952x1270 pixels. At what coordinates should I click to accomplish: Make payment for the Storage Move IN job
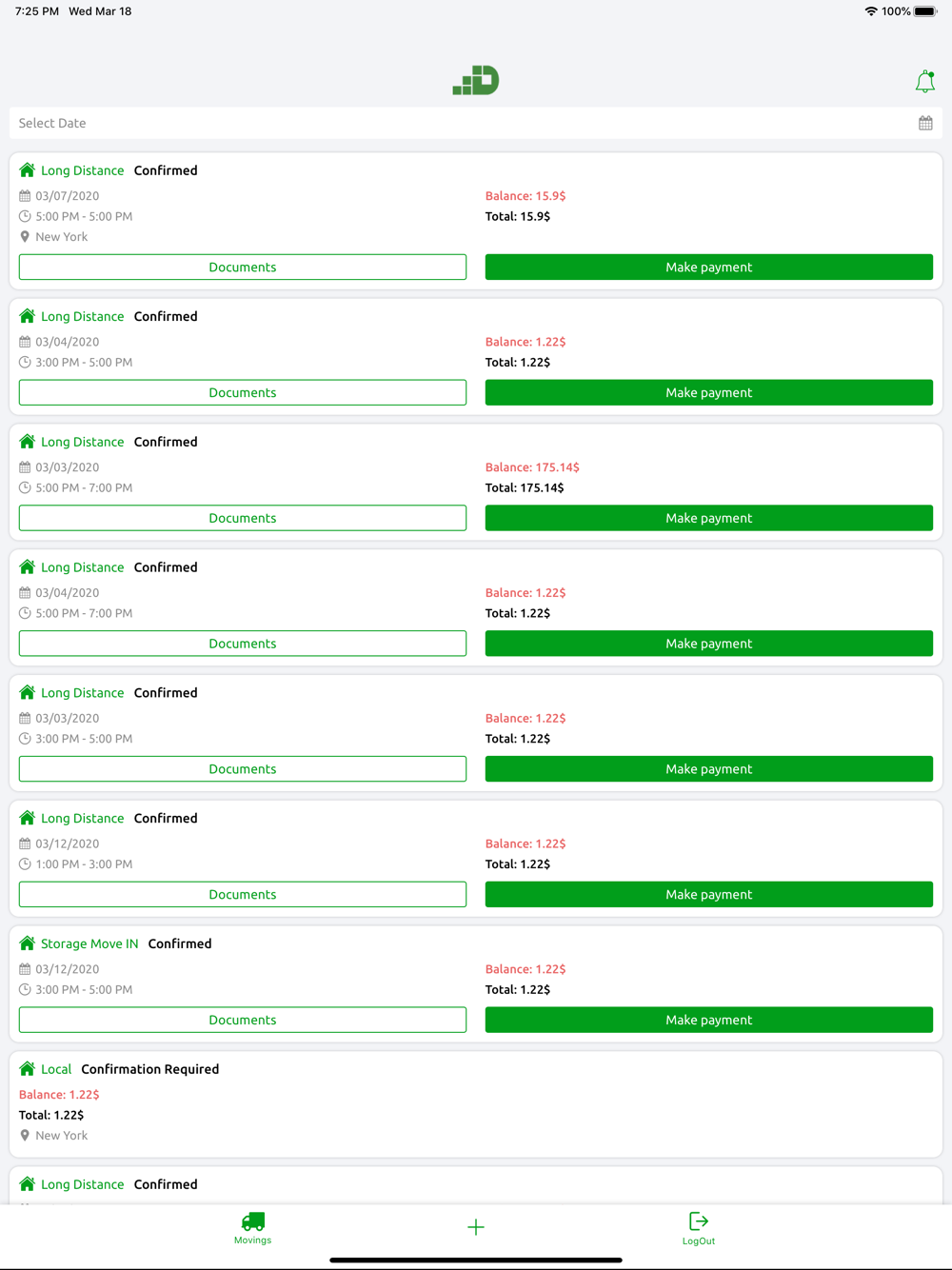click(709, 1020)
